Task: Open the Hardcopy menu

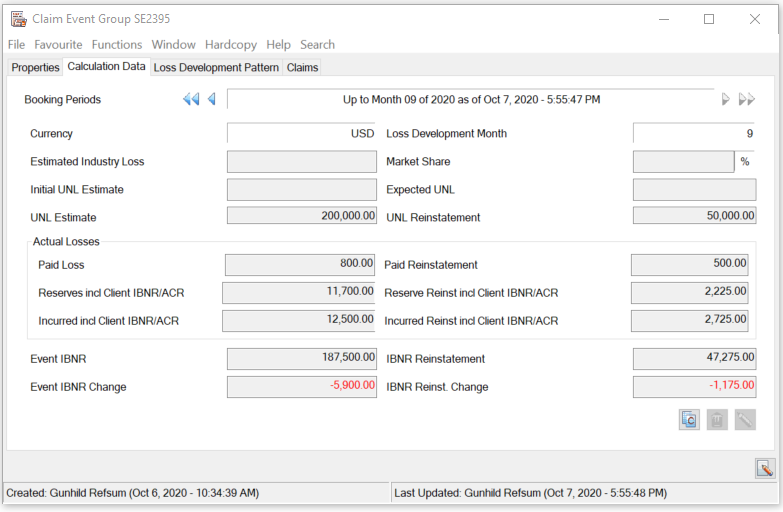Action: pyautogui.click(x=231, y=45)
